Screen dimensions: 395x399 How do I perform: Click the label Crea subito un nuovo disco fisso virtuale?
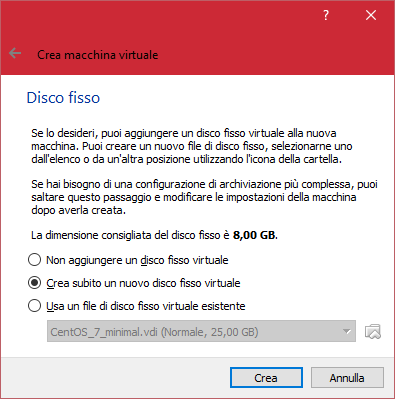pyautogui.click(x=143, y=283)
